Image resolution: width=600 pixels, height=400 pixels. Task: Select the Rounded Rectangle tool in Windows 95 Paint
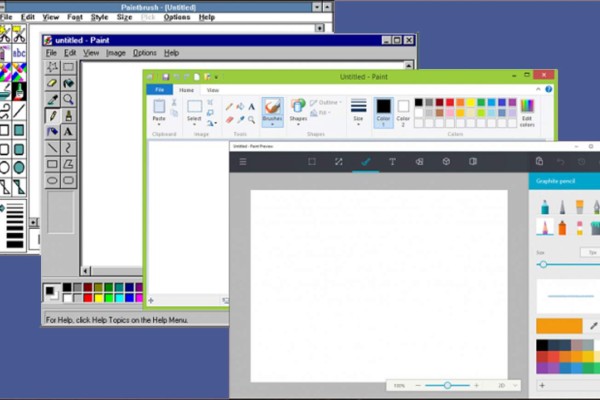(x=68, y=180)
